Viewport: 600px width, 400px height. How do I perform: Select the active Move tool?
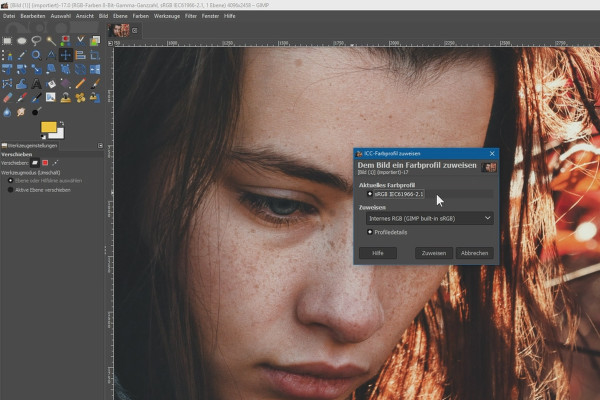coord(65,55)
